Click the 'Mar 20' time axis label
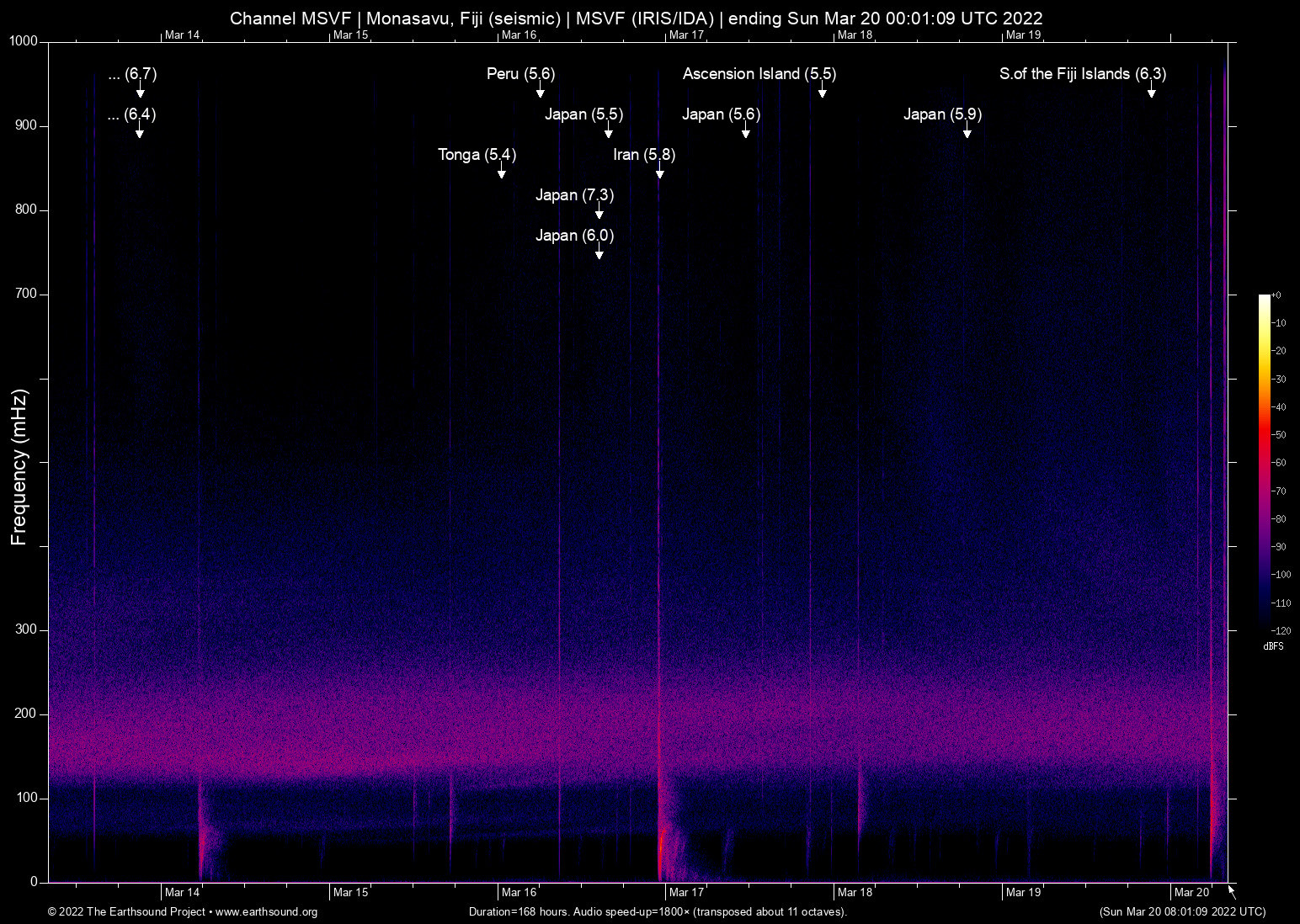This screenshot has width=1300, height=924. 1192,893
